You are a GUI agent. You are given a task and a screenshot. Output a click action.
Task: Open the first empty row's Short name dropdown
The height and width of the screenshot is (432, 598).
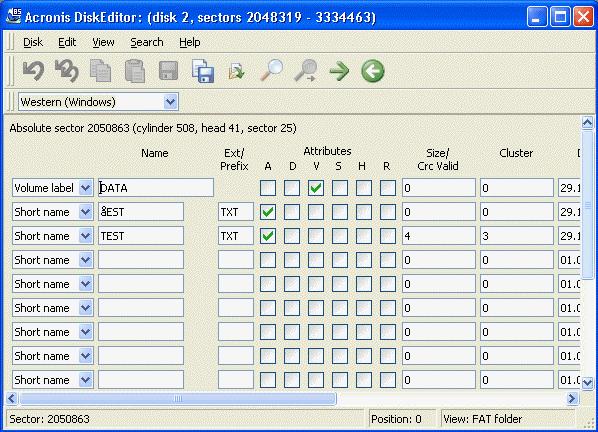click(x=85, y=260)
